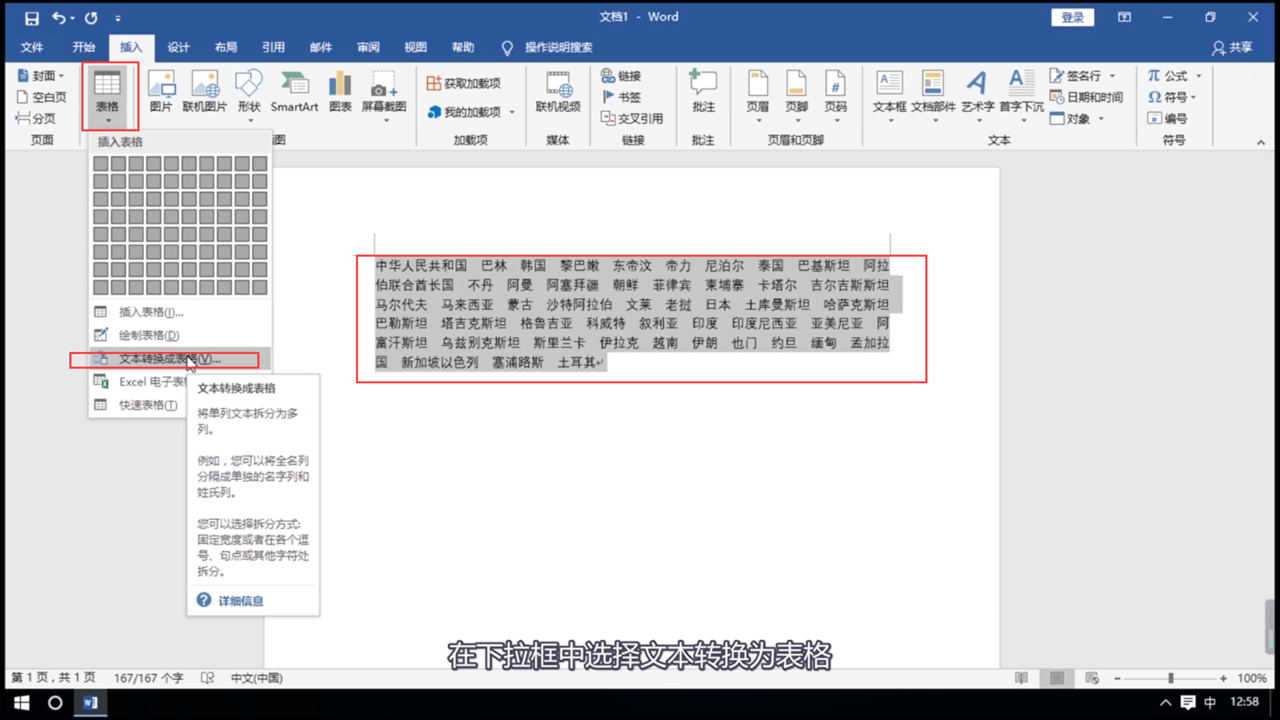Screen dimensions: 1280x720
Task: Insert a comment with 批注
Action: pos(703,92)
